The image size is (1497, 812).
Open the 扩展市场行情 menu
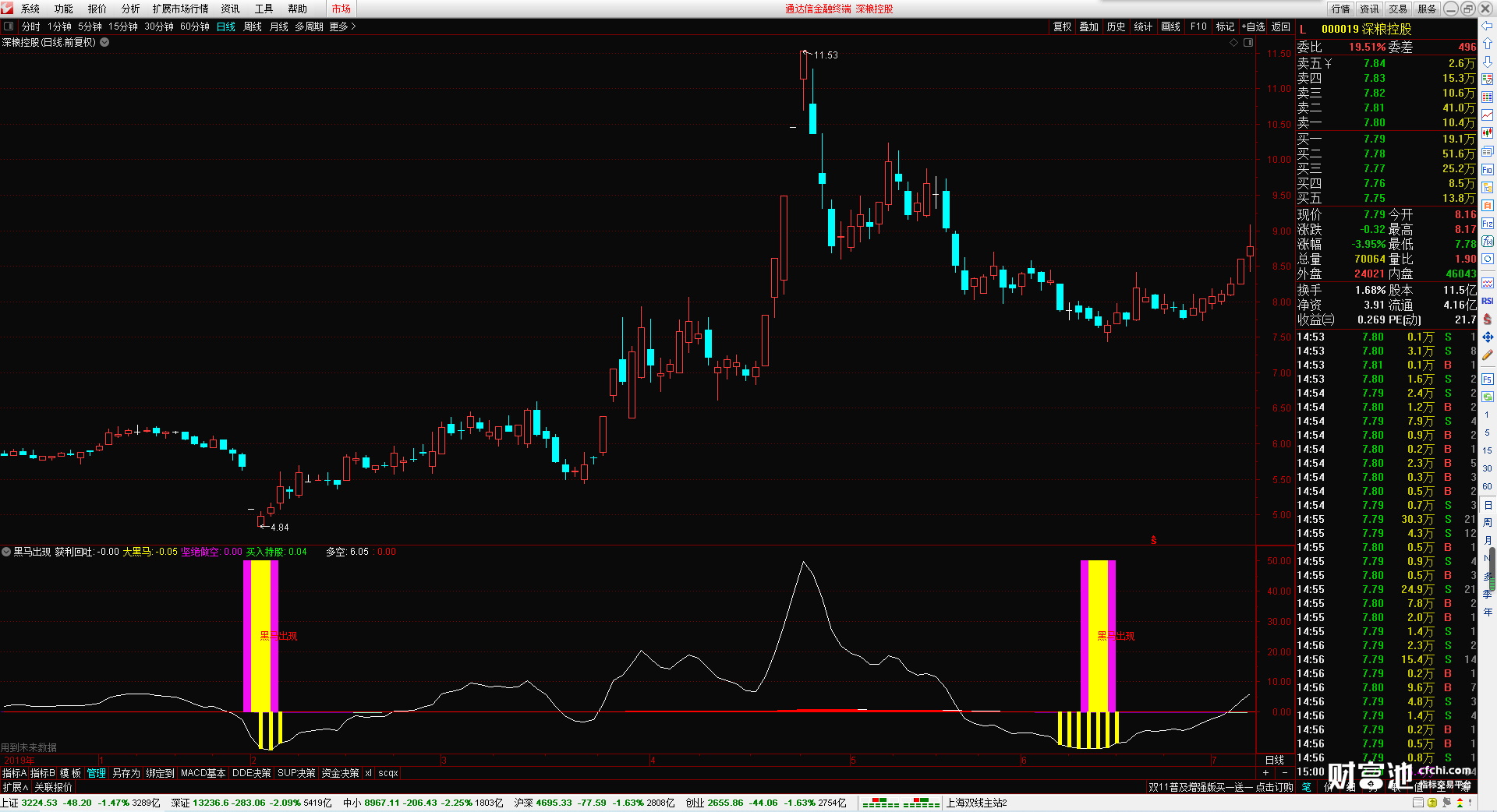click(x=180, y=9)
